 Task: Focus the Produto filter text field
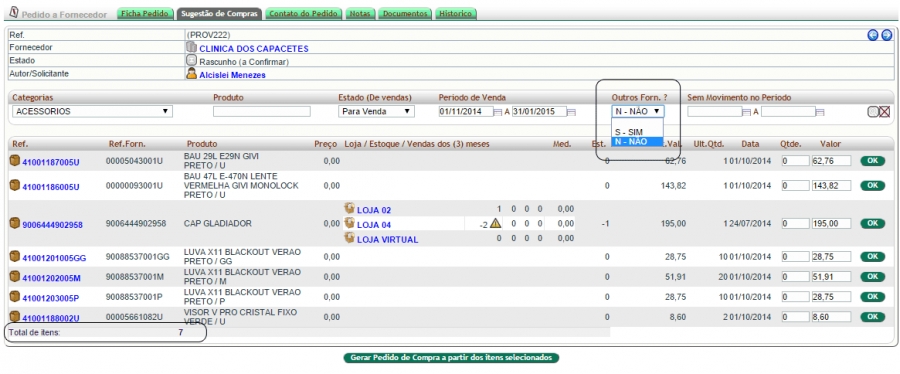point(262,111)
